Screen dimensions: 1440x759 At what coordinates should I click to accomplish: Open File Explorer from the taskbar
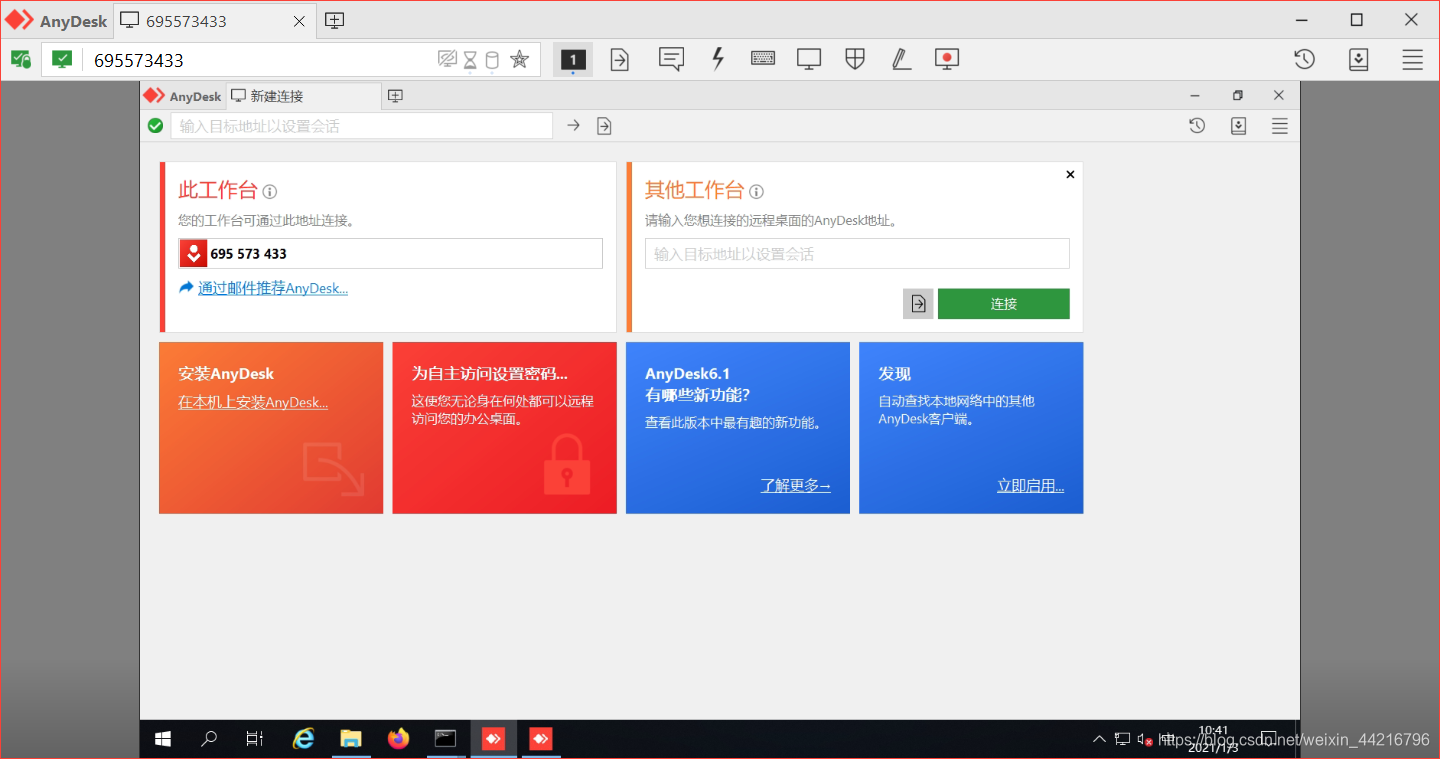[x=351, y=739]
